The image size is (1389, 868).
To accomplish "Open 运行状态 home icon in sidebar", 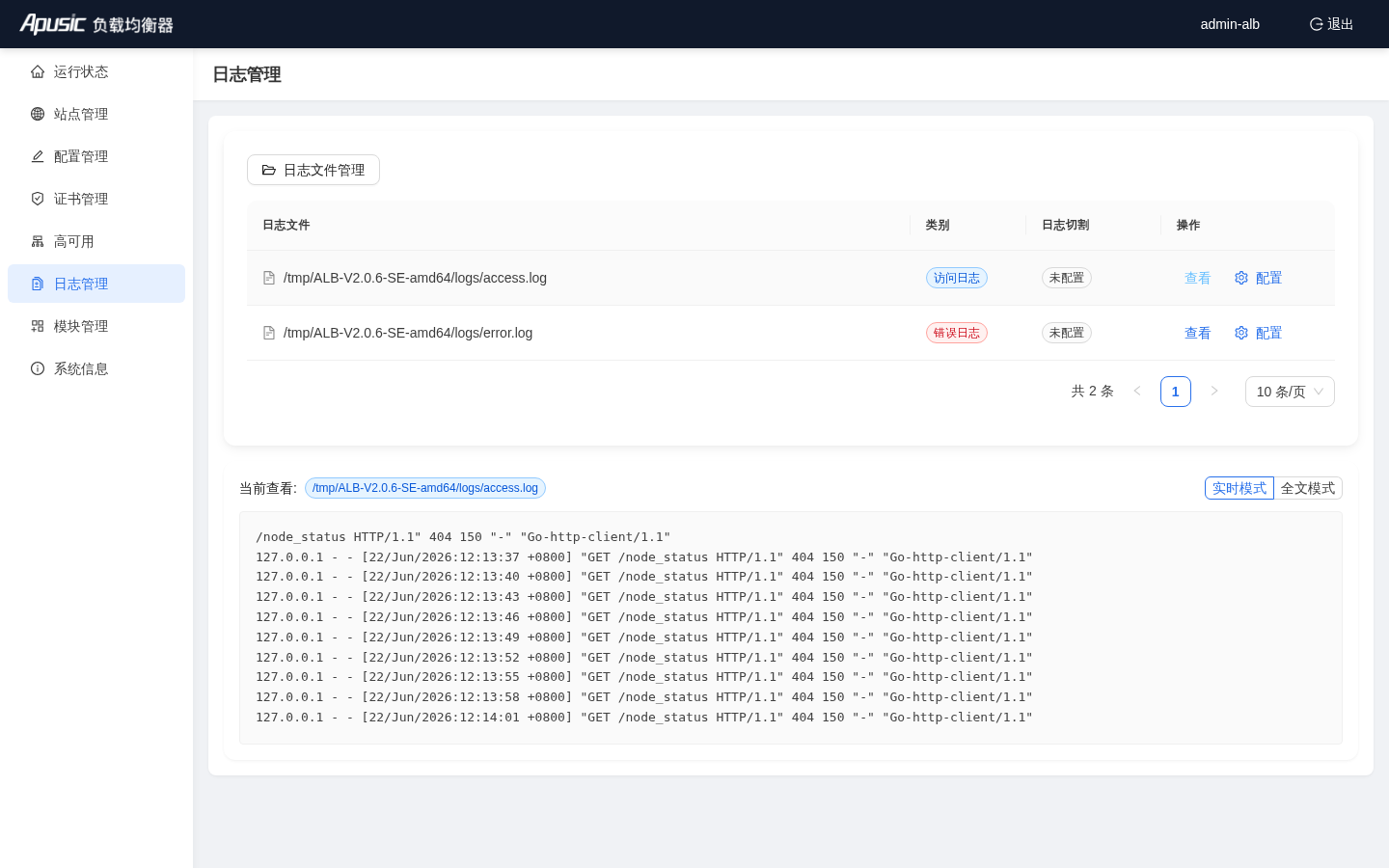I will (x=38, y=71).
